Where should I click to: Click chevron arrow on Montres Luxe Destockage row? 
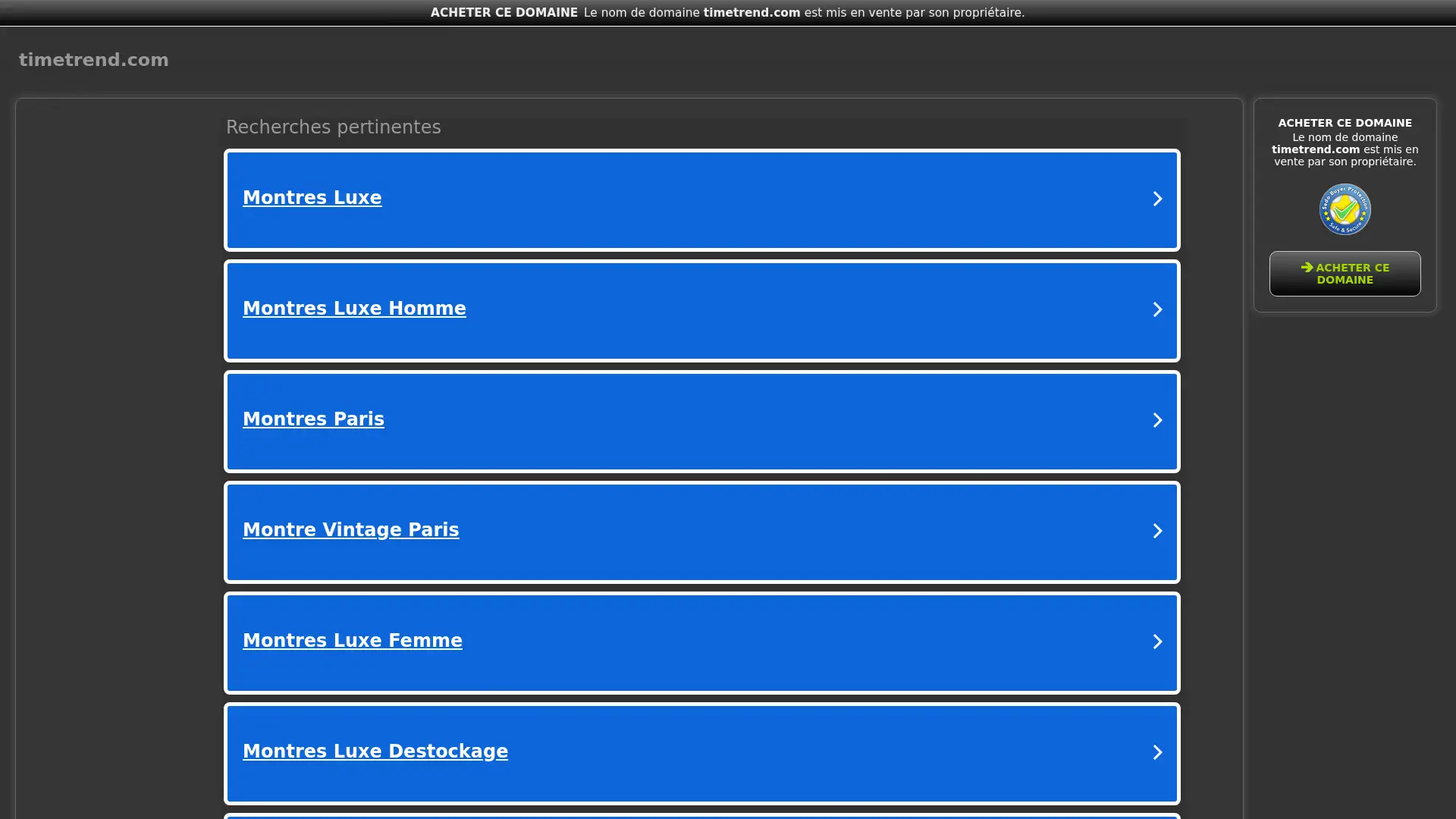pyautogui.click(x=1157, y=752)
